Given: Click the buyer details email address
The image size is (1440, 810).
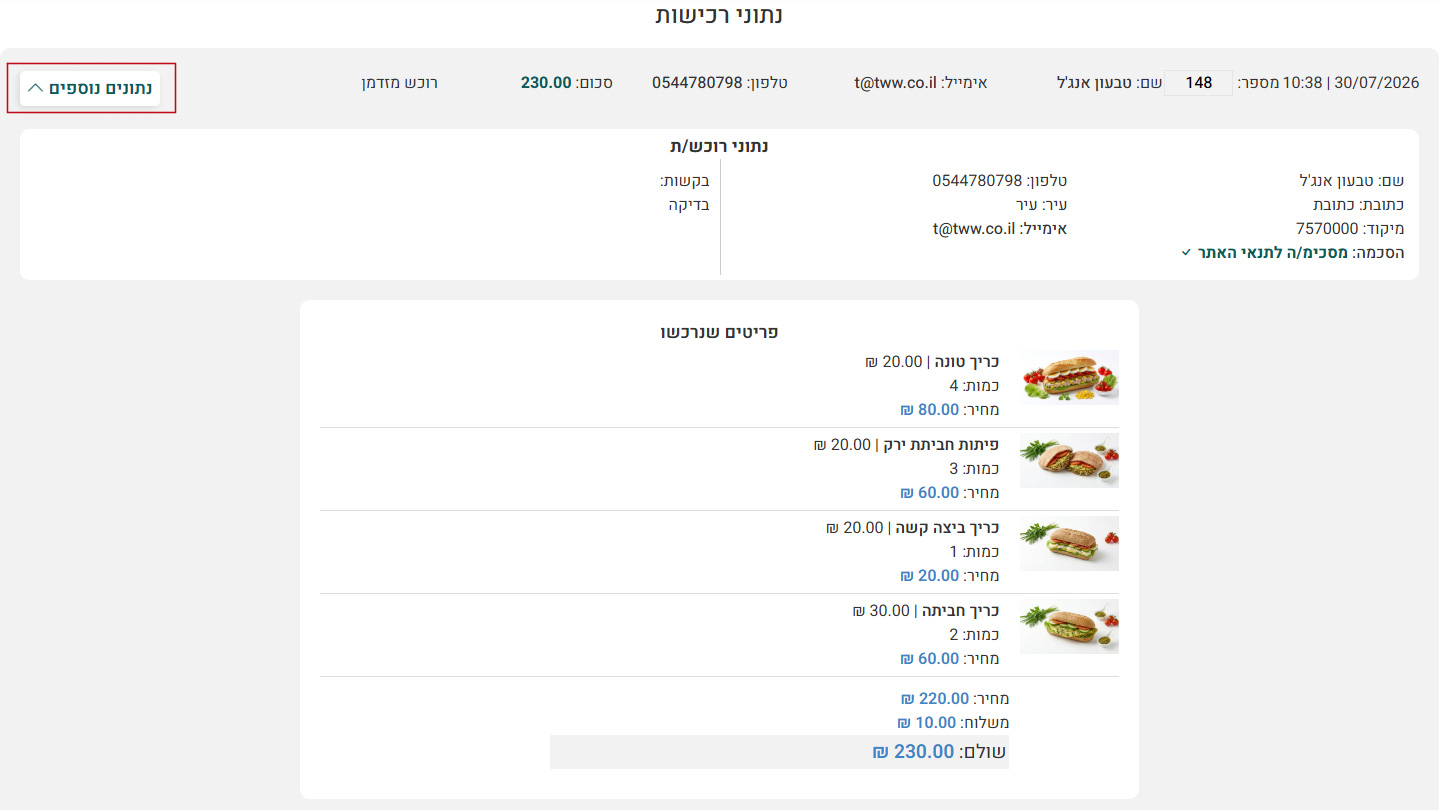Looking at the screenshot, I should (975, 228).
